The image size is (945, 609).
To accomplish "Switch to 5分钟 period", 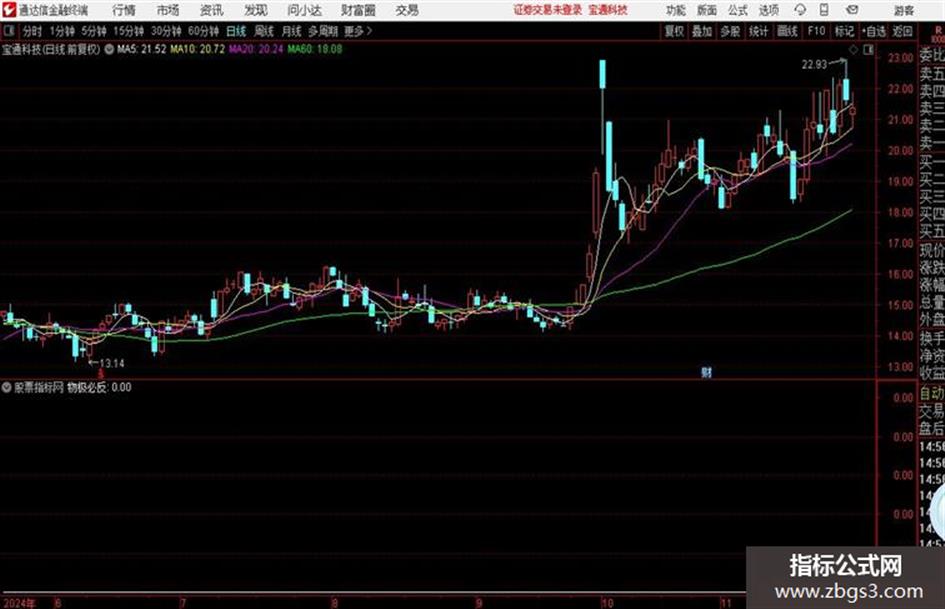I will (94, 31).
